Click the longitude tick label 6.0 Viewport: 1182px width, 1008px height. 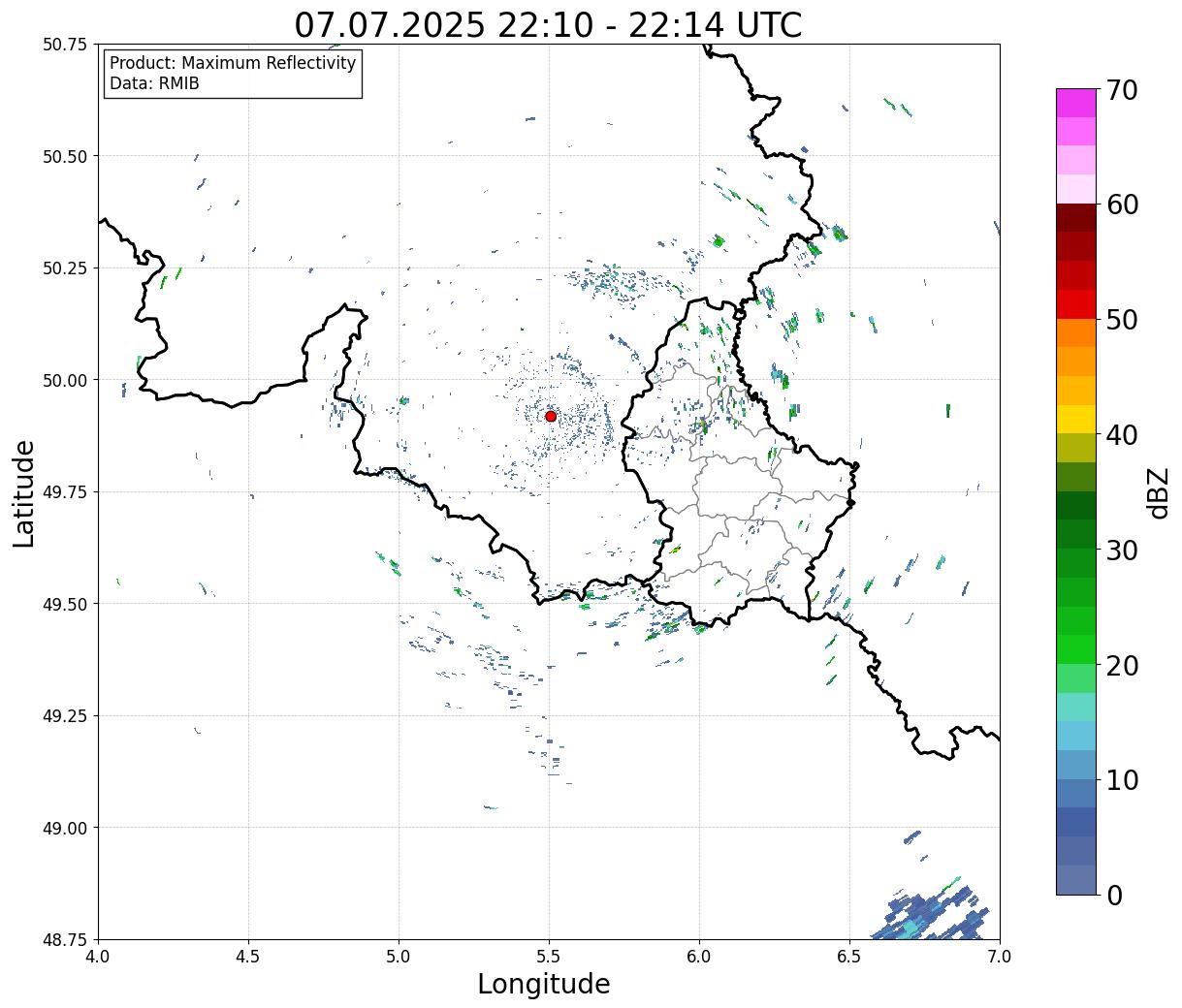[699, 957]
